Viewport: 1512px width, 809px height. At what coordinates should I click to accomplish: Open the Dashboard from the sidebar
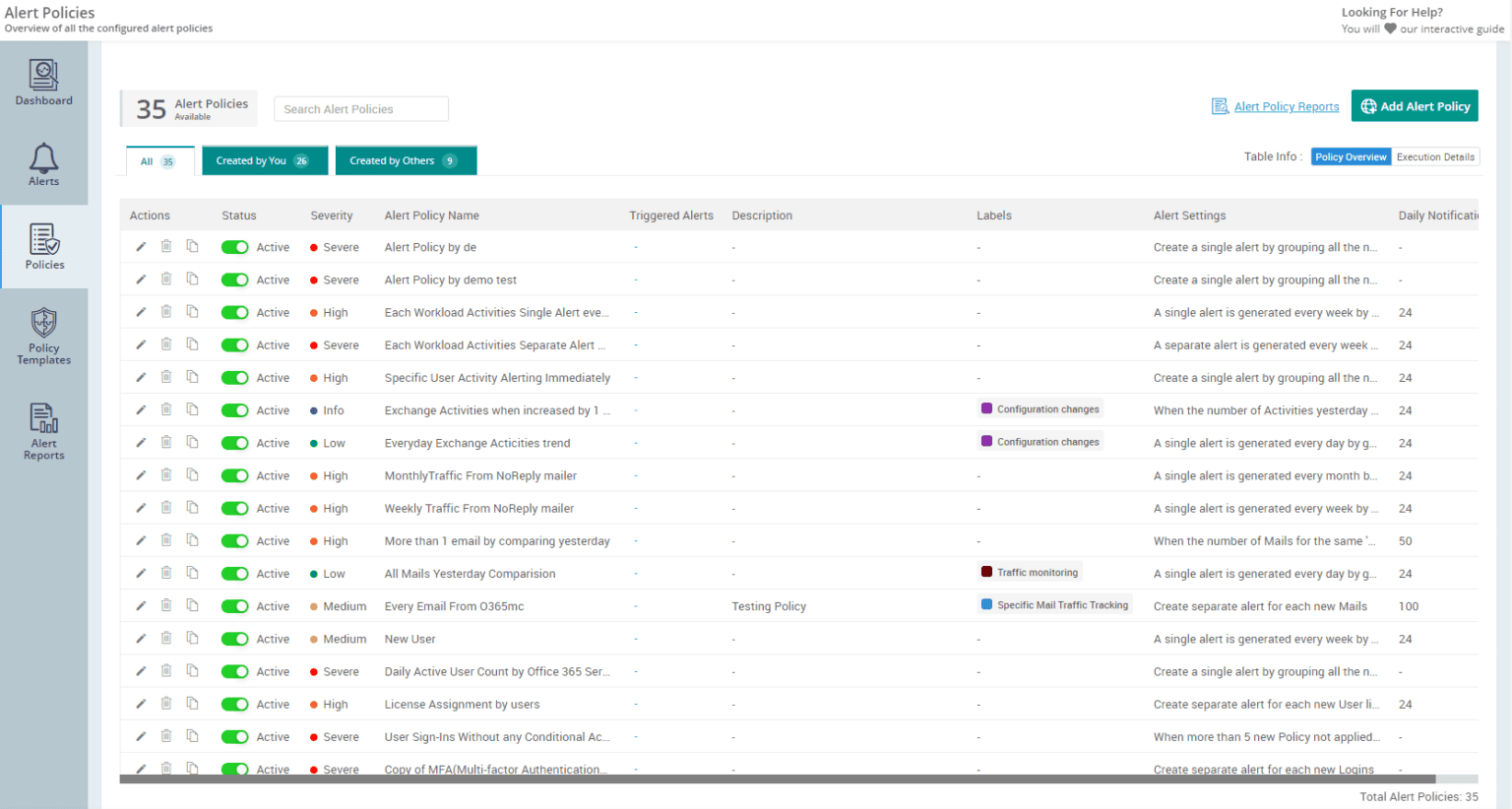click(x=43, y=83)
